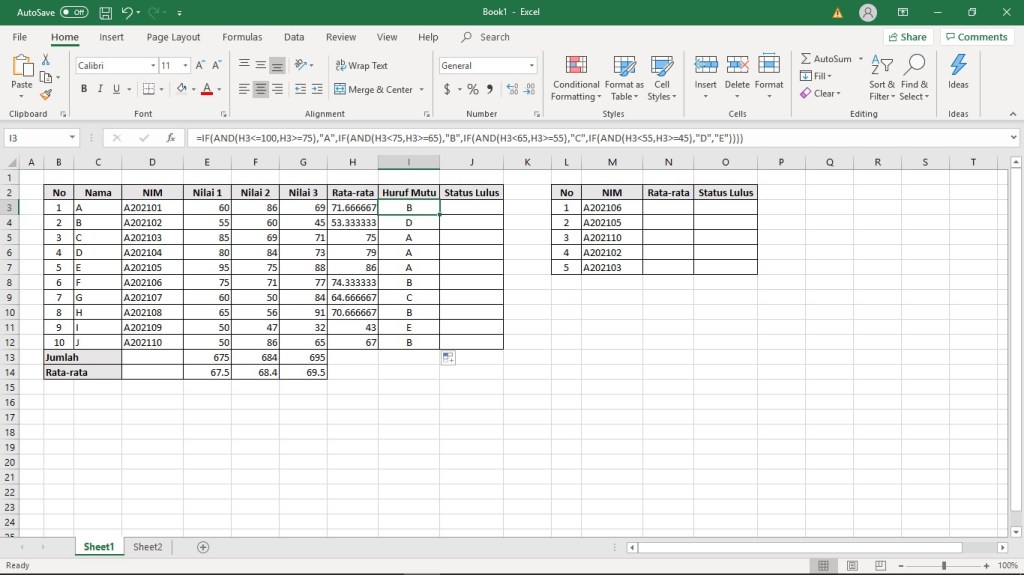Toggle Wrap Text for selected cell
Viewport: 1024px width, 575px height.
(x=361, y=66)
